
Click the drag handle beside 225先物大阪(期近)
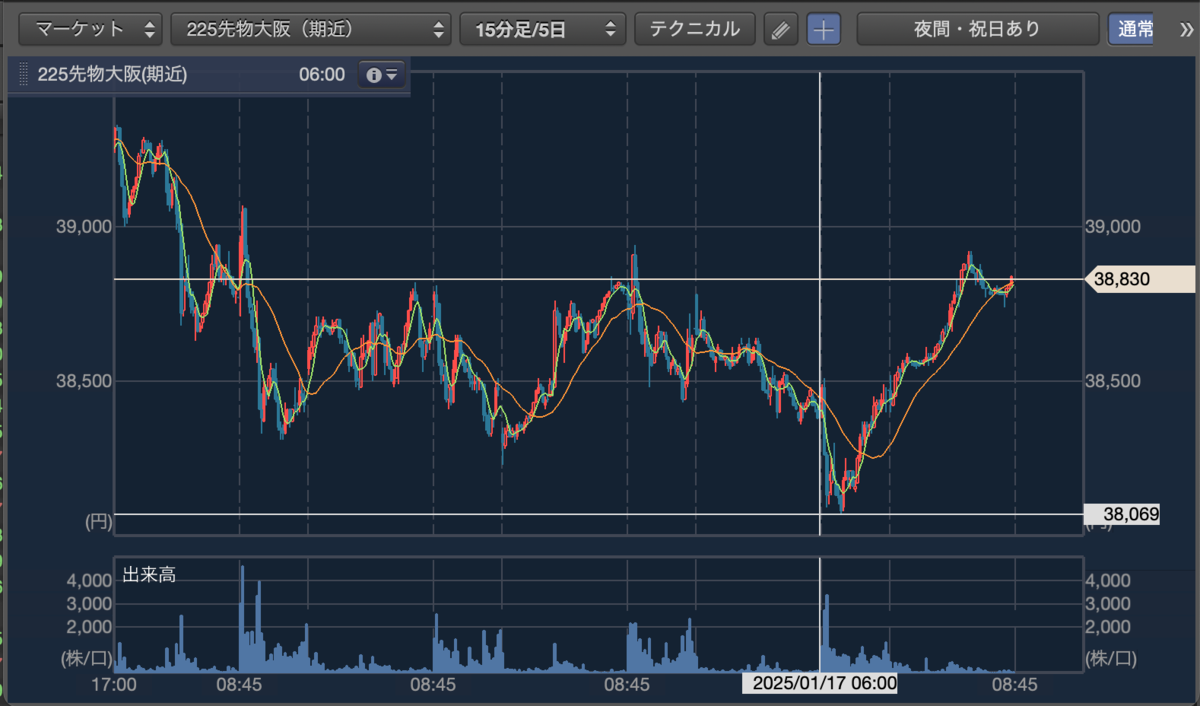tap(22, 75)
